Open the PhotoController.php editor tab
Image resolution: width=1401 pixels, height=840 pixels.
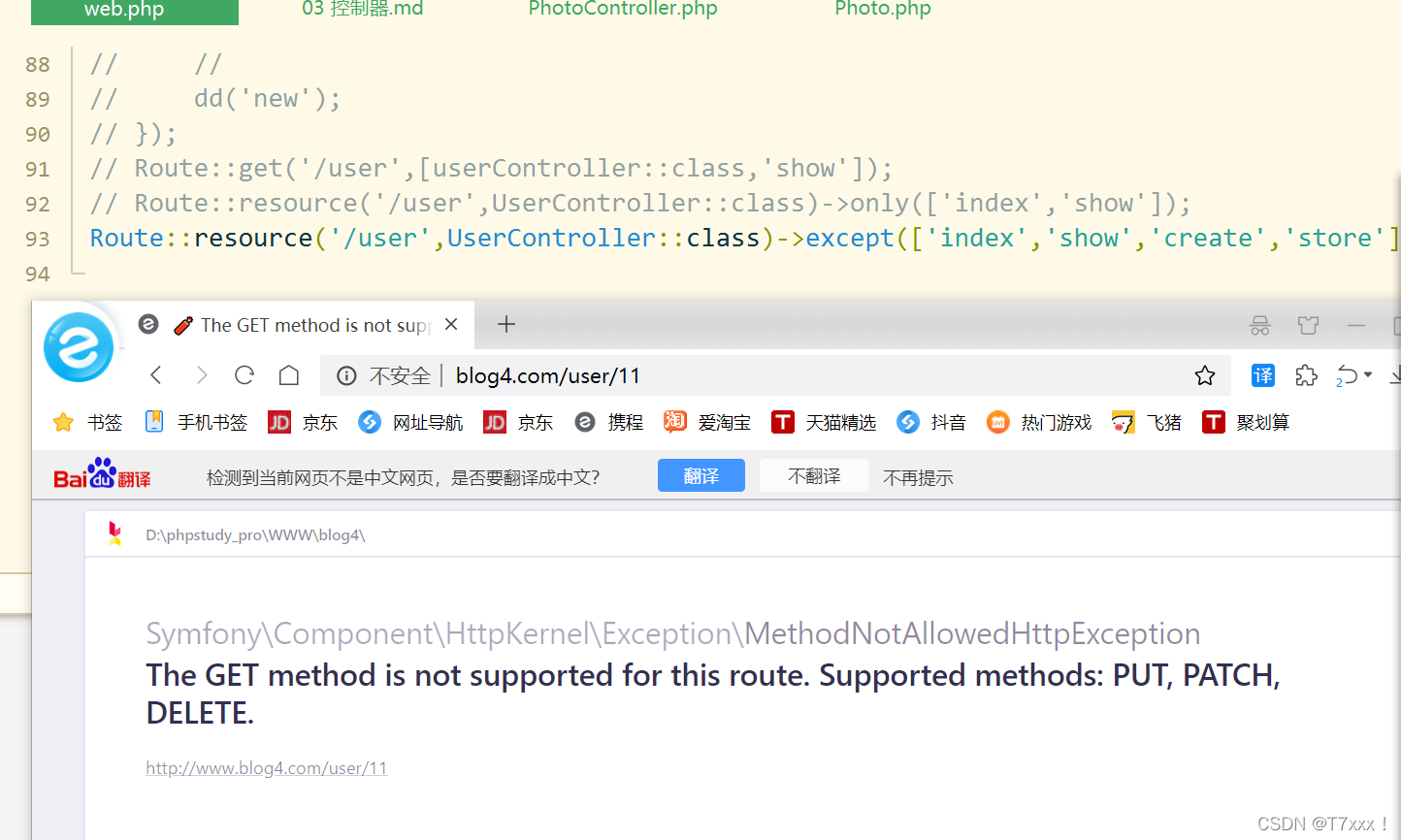click(x=623, y=10)
